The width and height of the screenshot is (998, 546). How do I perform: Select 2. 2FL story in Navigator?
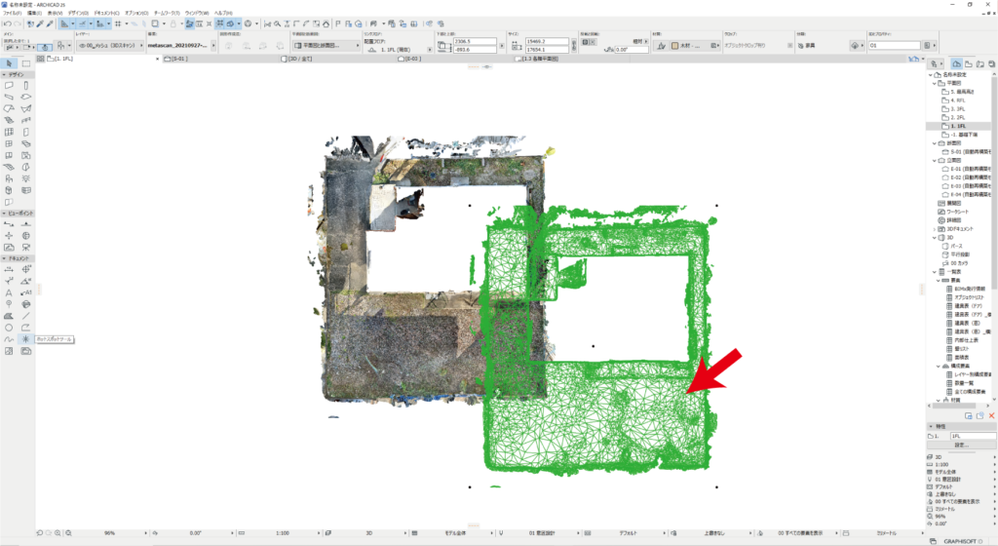[957, 118]
